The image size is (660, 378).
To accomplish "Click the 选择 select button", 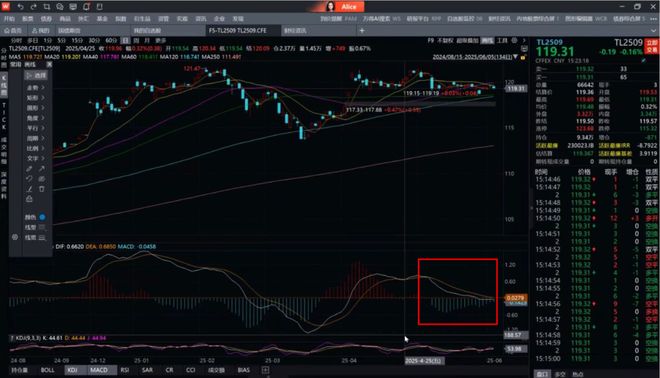I will click(x=36, y=75).
